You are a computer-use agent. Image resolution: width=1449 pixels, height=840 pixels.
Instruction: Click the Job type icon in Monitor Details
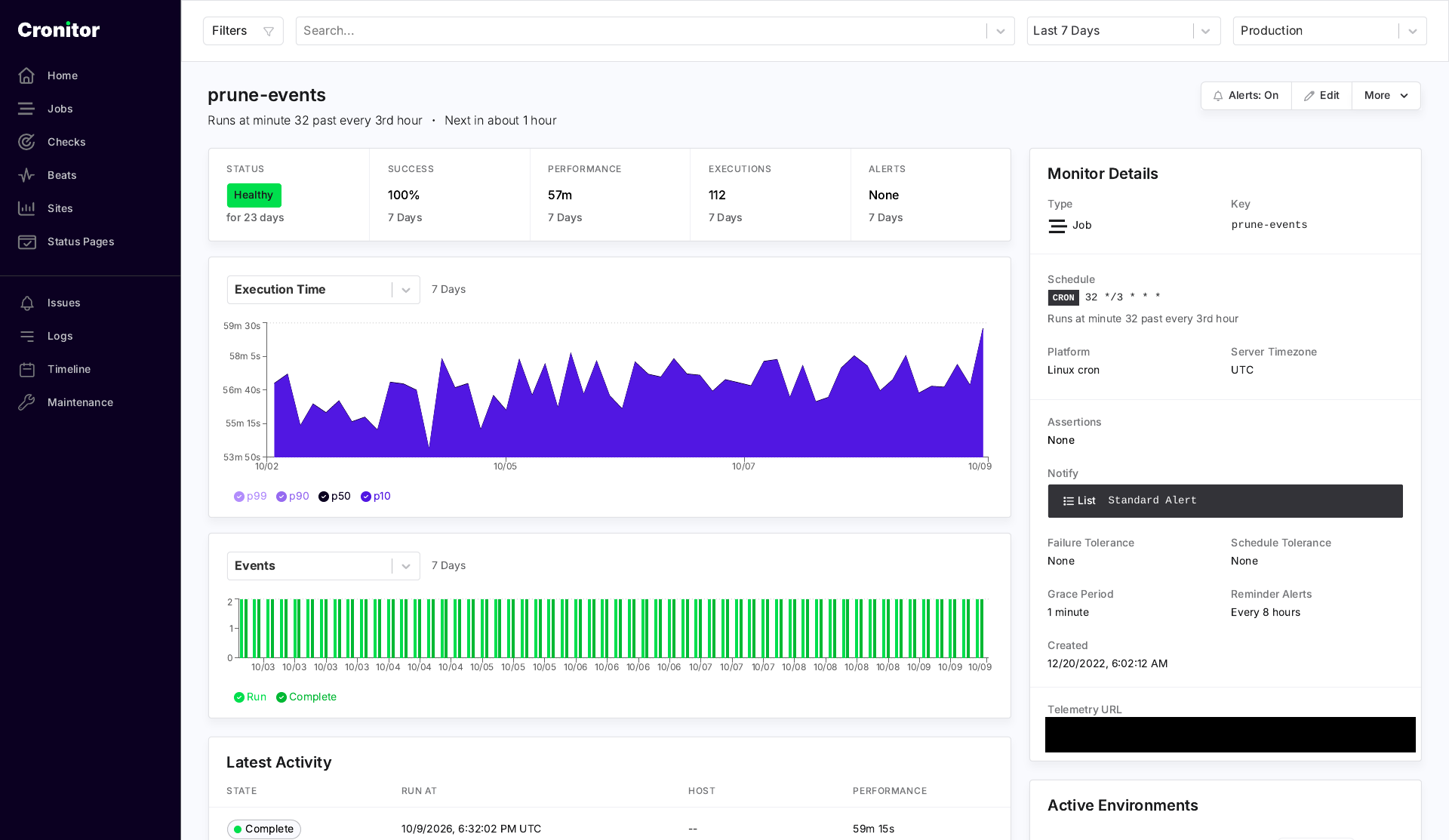1057,226
